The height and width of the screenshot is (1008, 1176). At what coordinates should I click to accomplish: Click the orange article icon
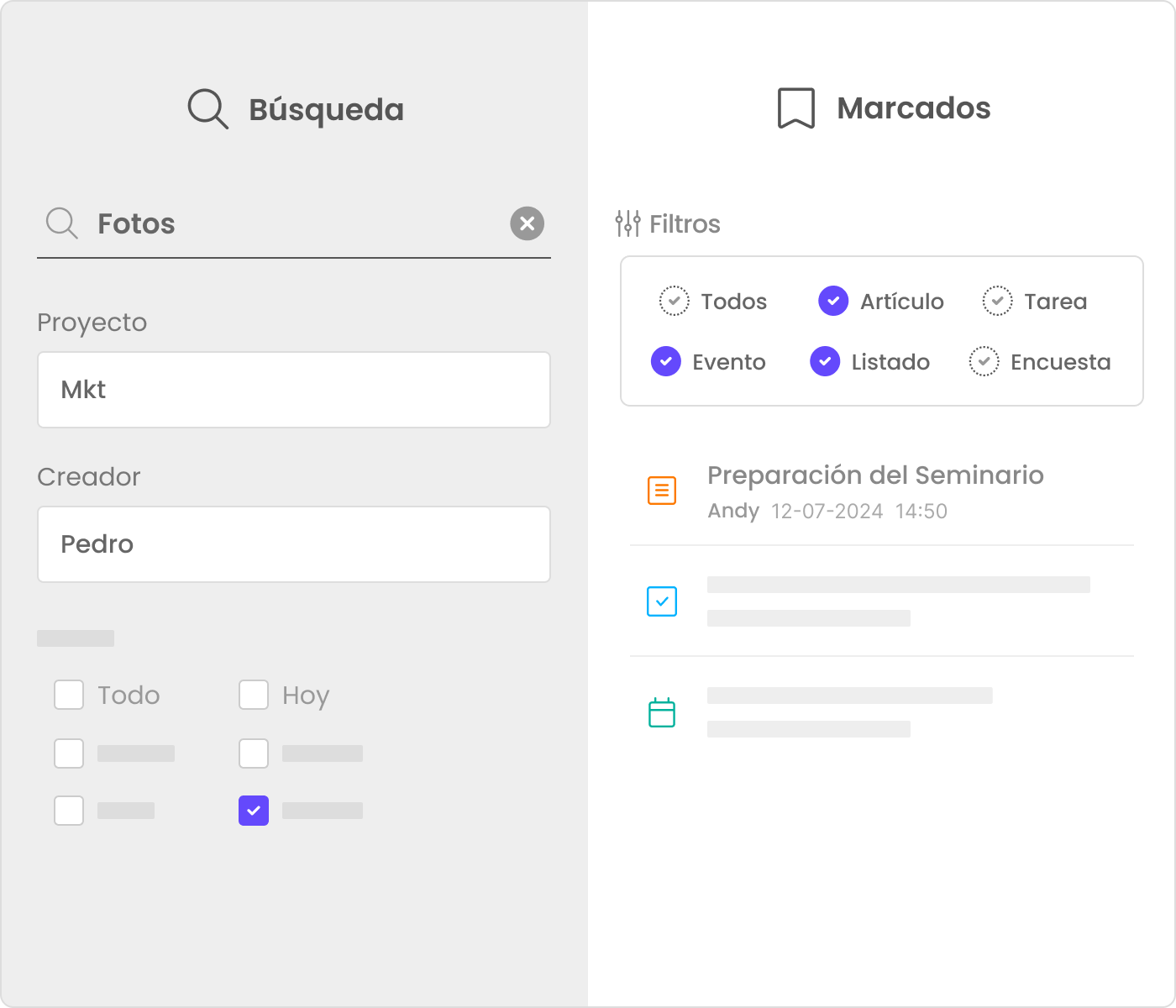tap(662, 491)
